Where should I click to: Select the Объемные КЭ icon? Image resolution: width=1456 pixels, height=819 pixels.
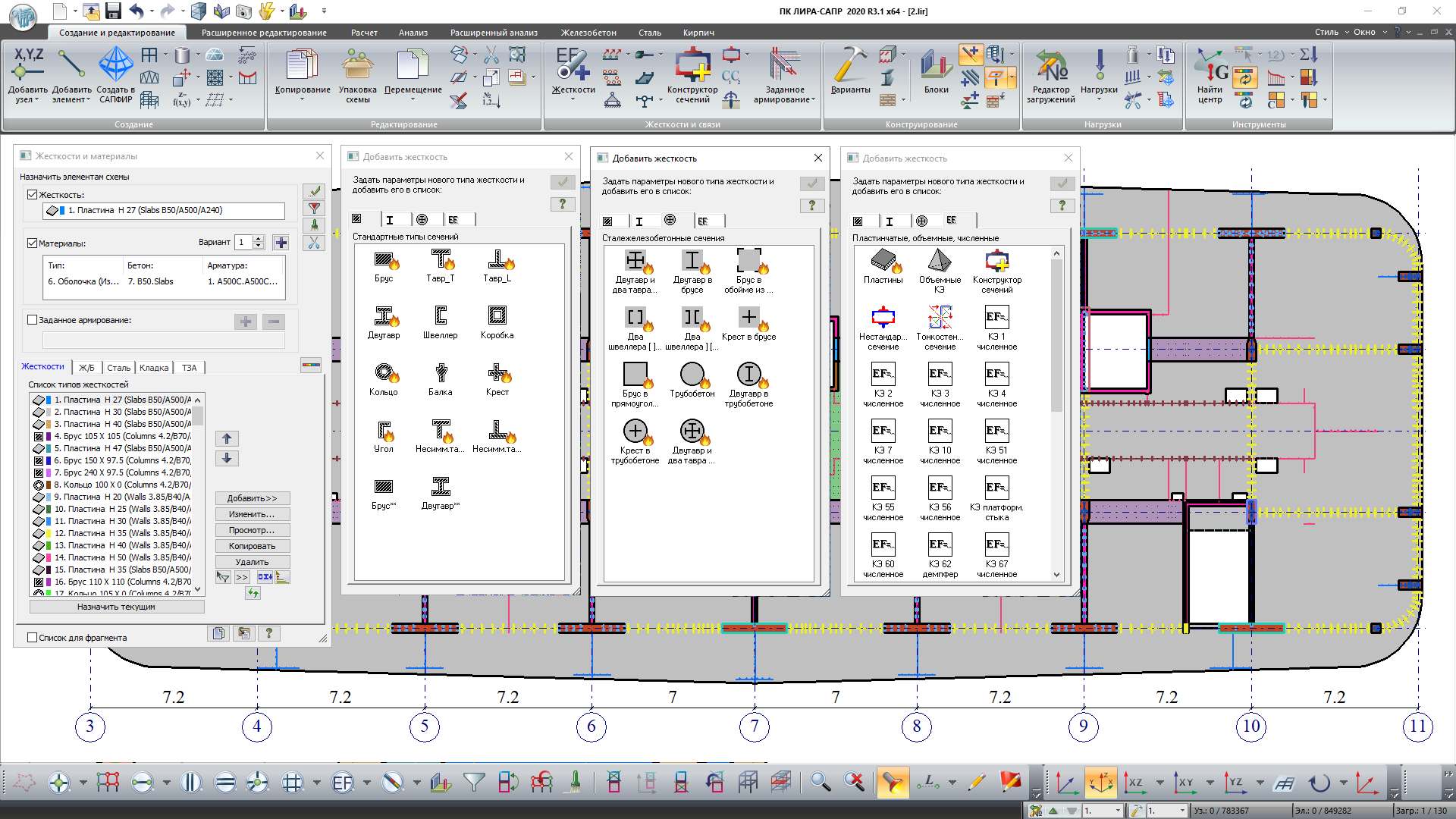pos(940,262)
